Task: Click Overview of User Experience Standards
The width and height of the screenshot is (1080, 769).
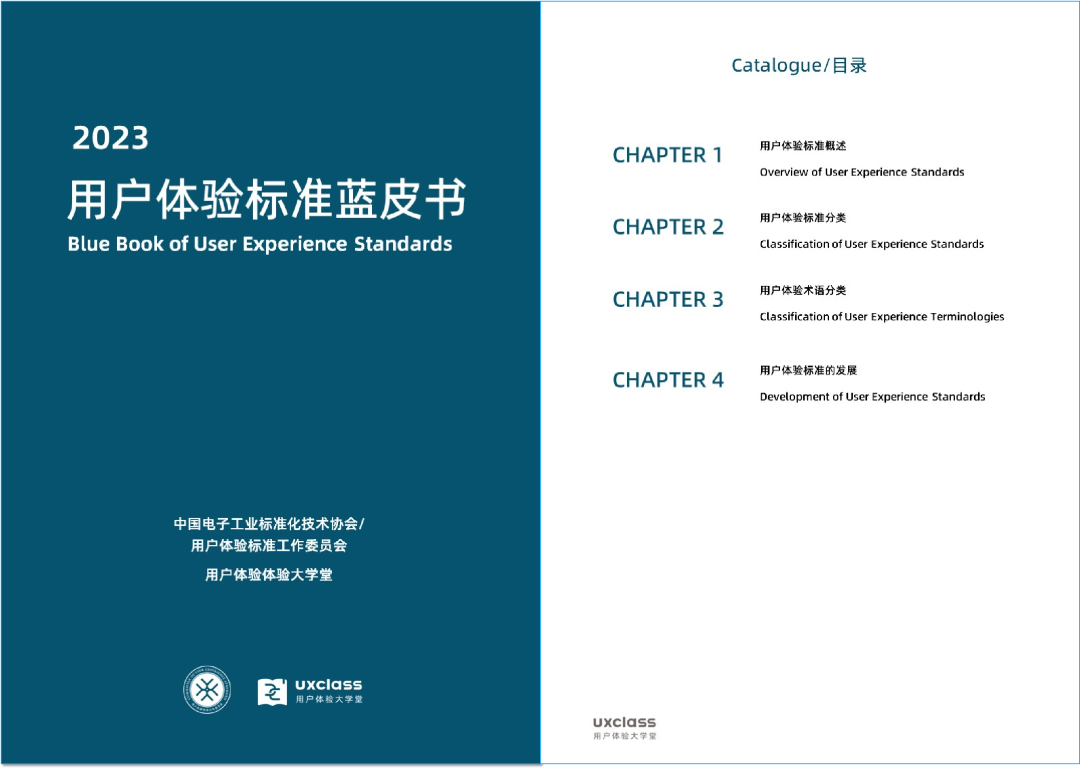Action: tap(862, 172)
